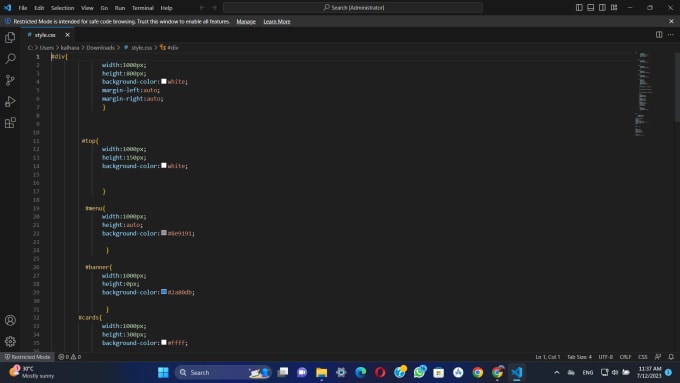Open the Windows Start button
Screen dimensions: 680x383
(x=163, y=372)
